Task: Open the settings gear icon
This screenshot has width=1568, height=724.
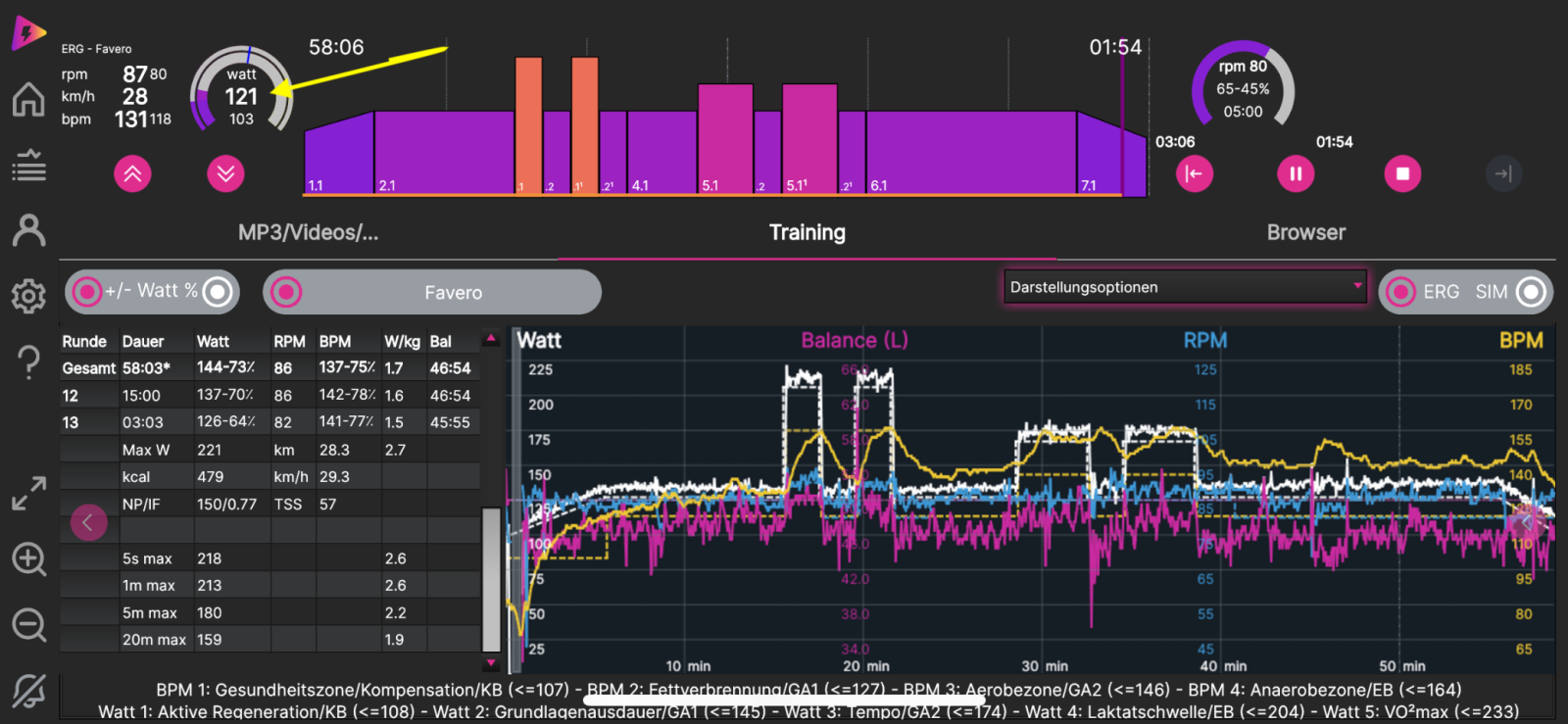Action: coord(28,296)
